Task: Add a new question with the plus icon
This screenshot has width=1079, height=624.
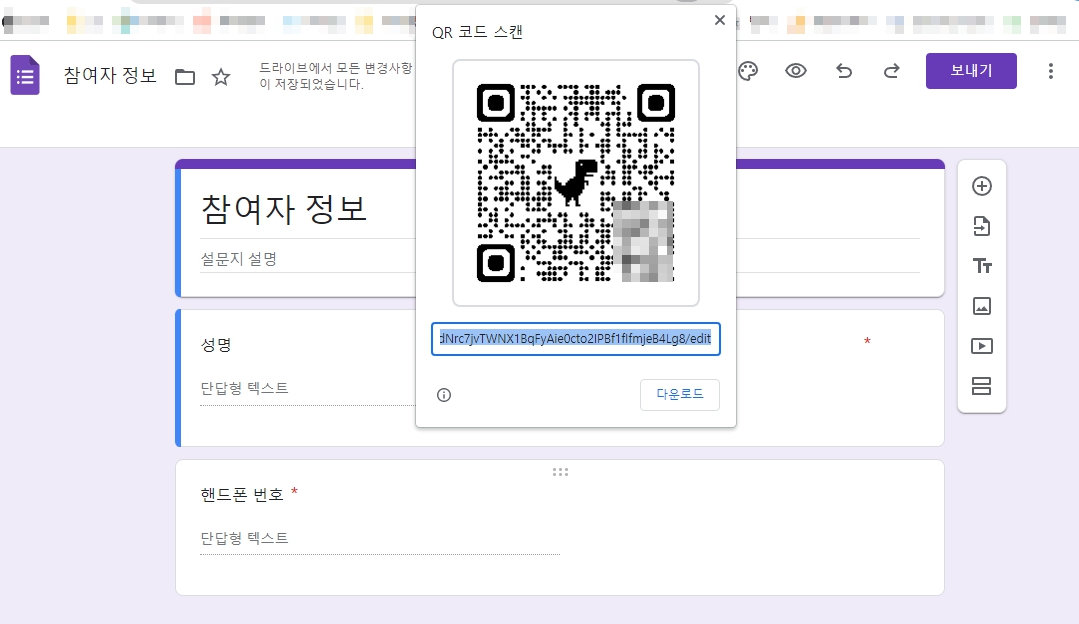Action: [981, 186]
